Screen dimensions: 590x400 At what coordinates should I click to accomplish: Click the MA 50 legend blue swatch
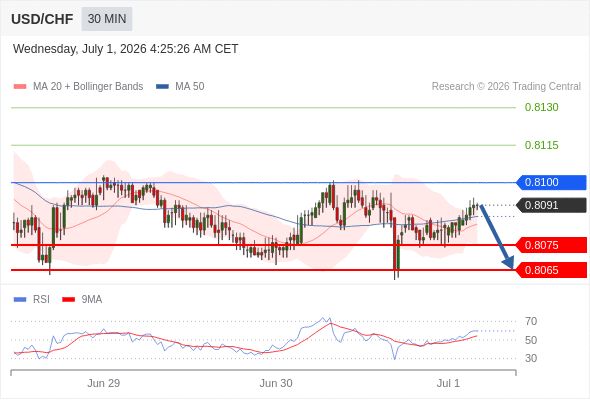pyautogui.click(x=162, y=87)
